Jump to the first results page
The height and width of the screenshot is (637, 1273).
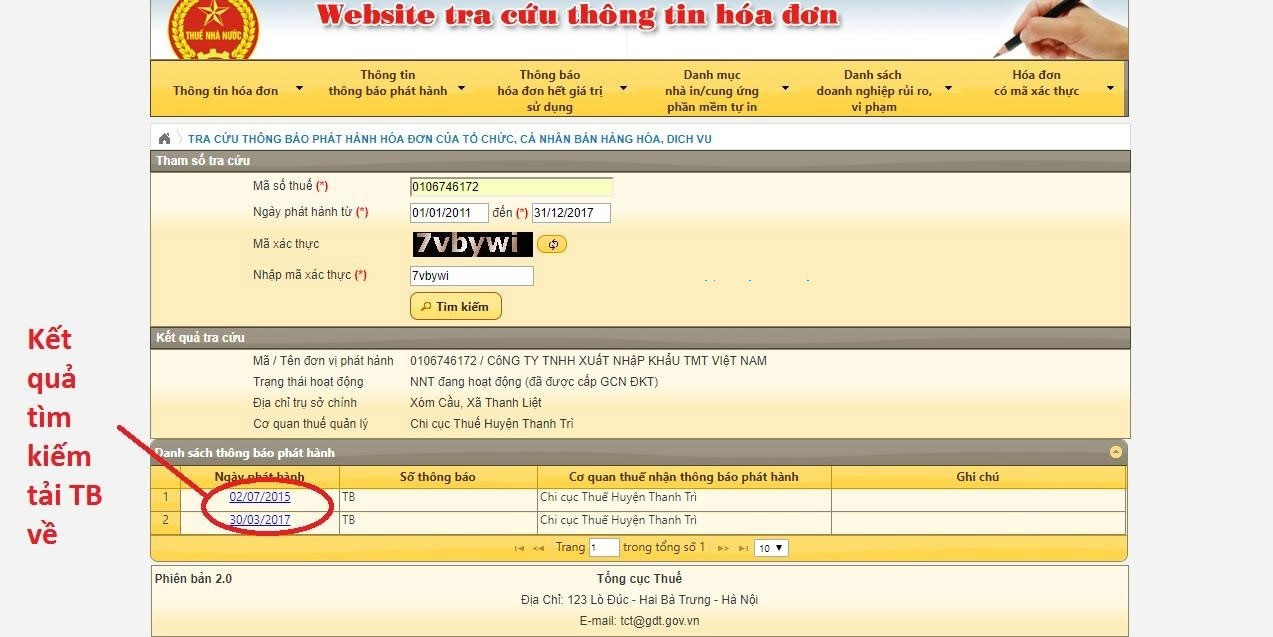click(x=518, y=547)
